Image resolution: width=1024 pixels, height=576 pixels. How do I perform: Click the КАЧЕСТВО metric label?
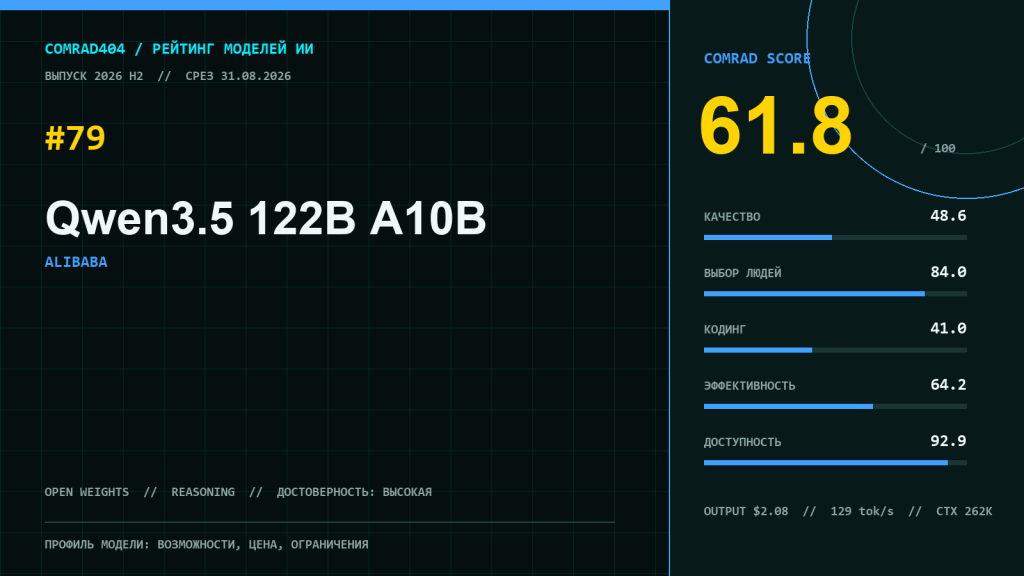(x=732, y=217)
